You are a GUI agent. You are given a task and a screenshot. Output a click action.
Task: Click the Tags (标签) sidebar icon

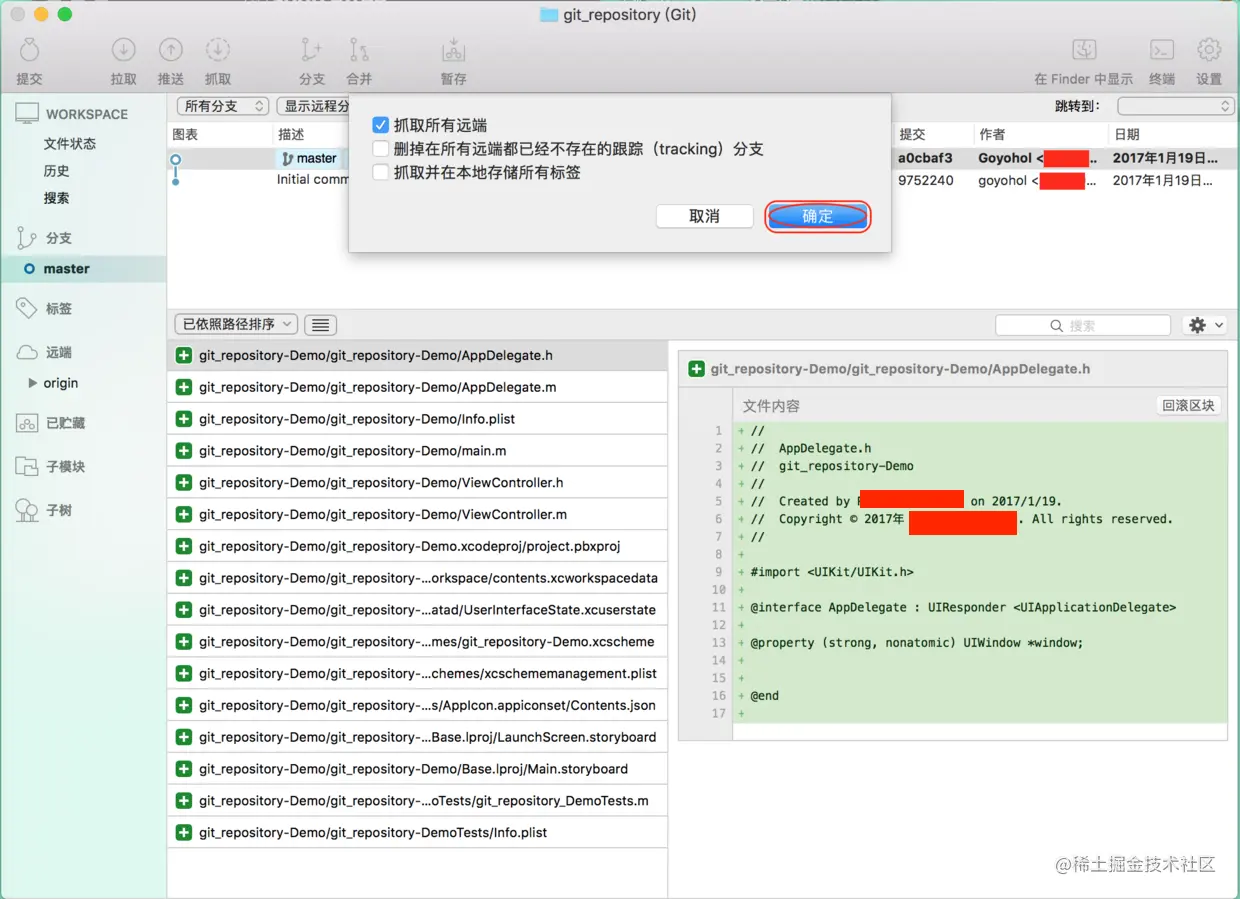27,308
